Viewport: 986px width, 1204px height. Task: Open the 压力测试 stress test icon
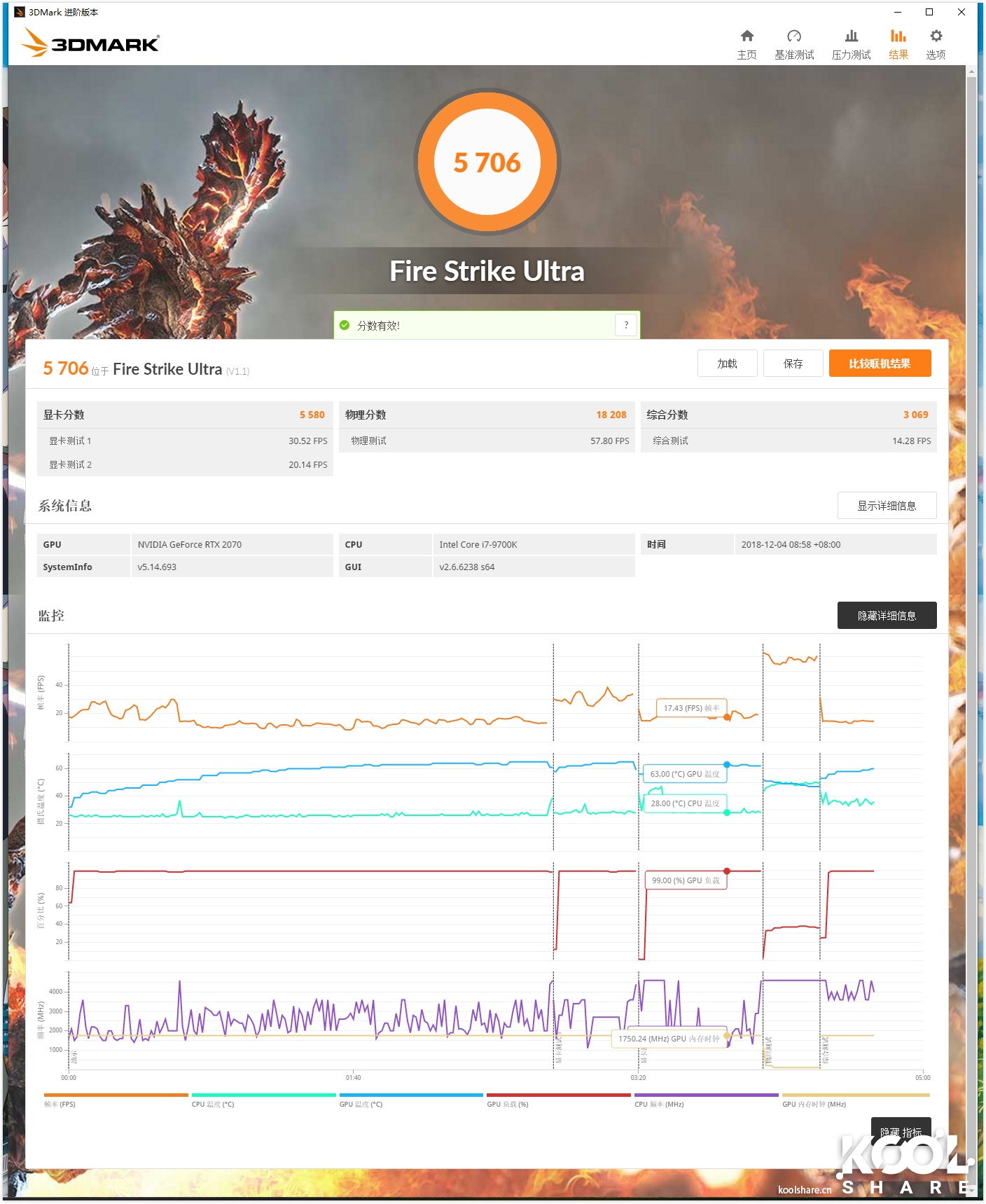[851, 36]
